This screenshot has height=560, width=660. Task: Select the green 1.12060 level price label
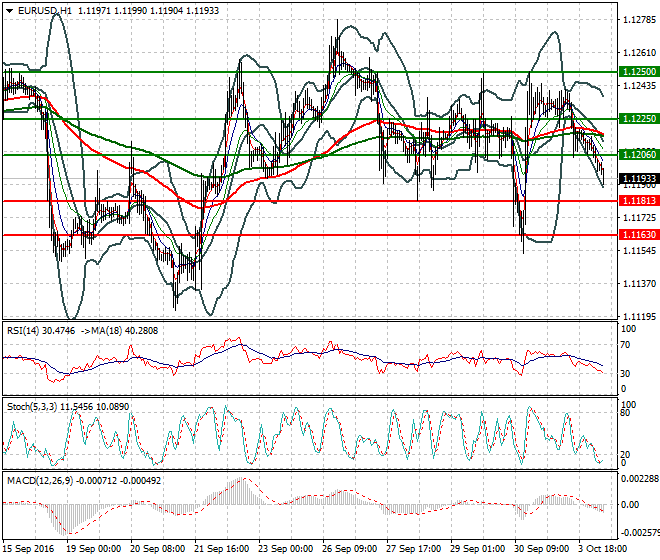640,155
